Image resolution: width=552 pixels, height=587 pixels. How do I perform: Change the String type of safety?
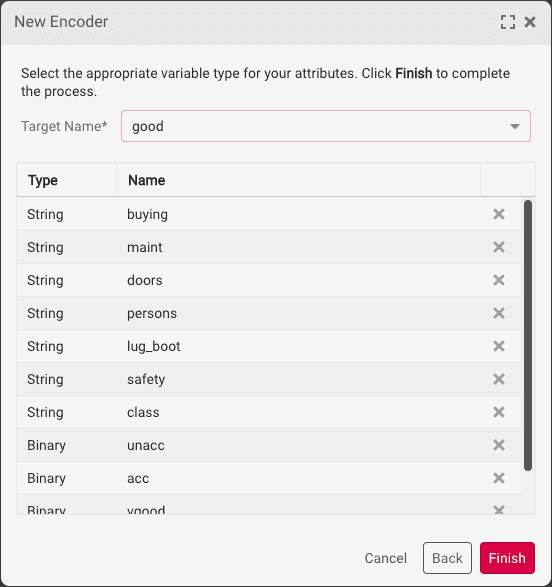point(45,379)
